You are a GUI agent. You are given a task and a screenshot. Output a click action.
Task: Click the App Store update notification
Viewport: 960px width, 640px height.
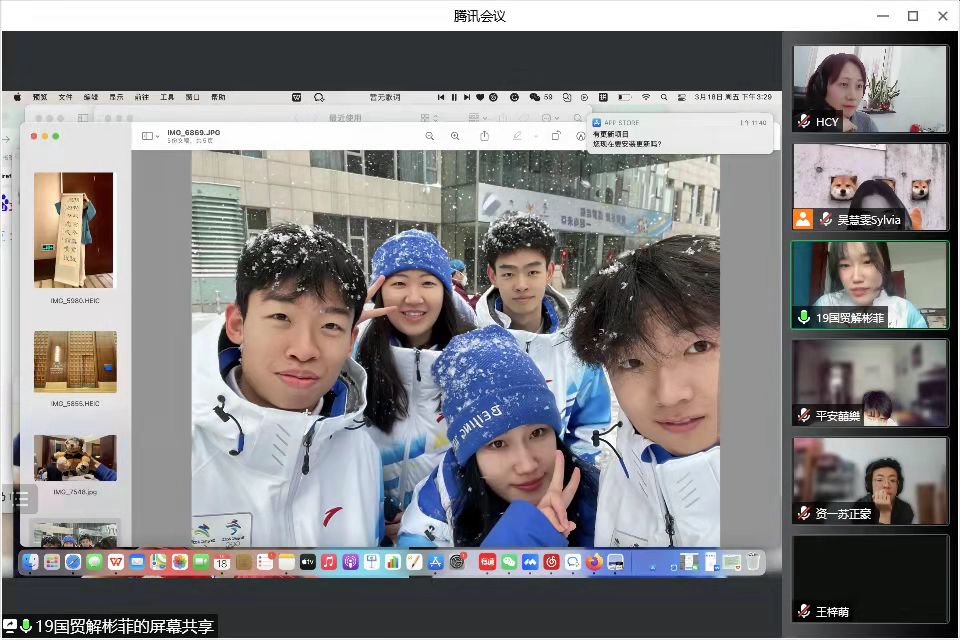680,133
